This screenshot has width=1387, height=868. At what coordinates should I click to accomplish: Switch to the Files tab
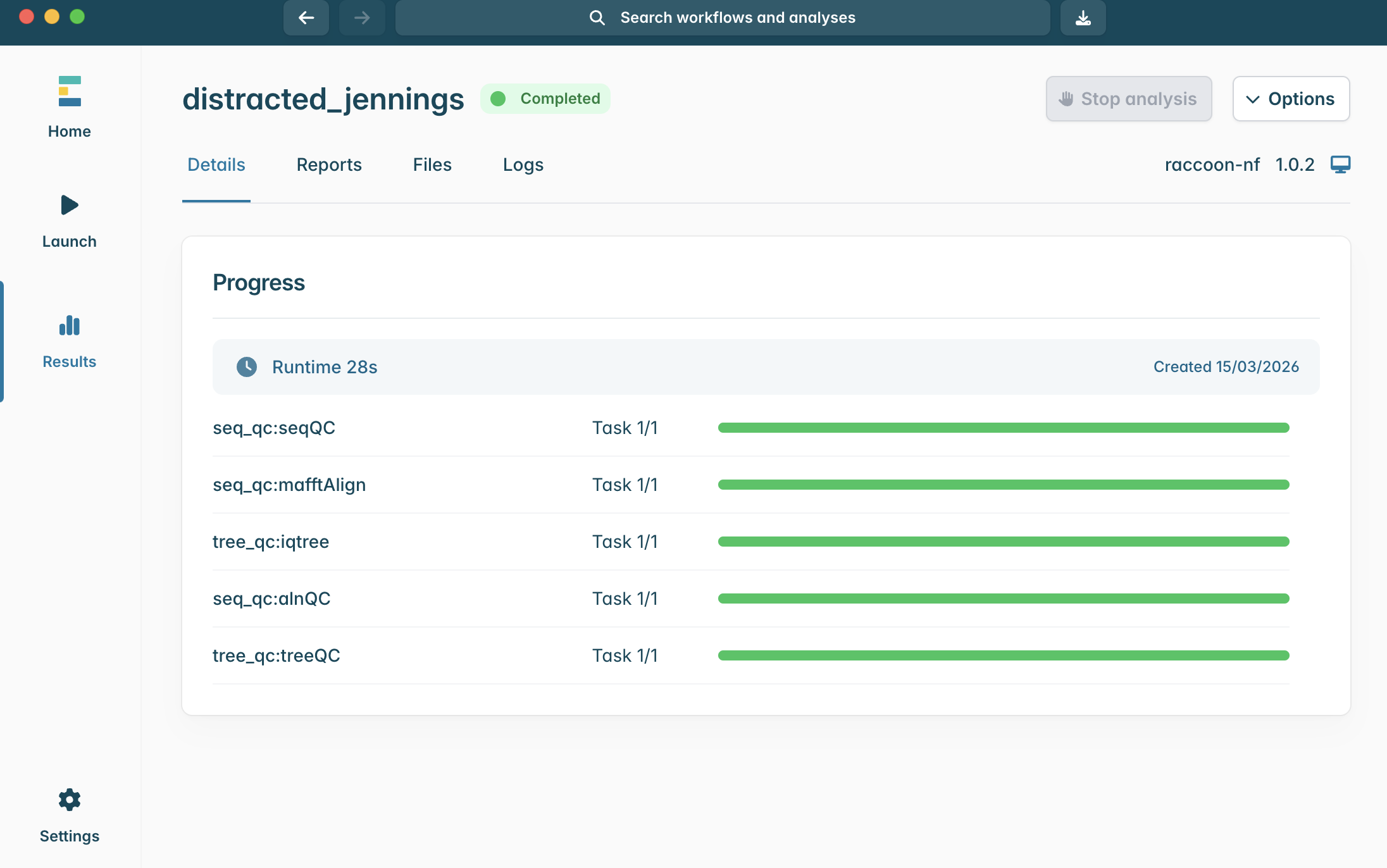(x=432, y=164)
